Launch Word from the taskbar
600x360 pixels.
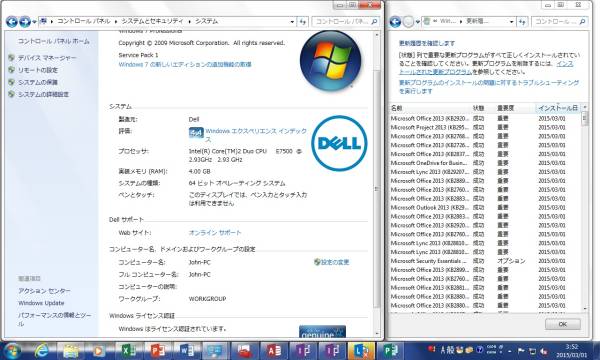point(187,350)
